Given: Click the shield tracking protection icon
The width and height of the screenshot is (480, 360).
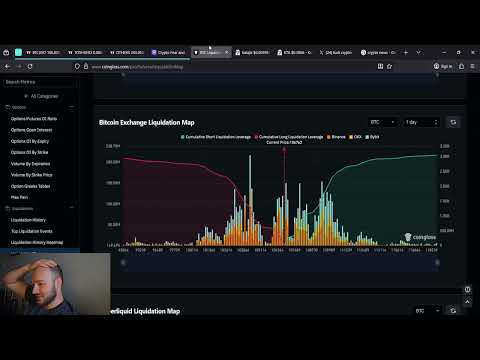Looking at the screenshot, I should pos(77,66).
